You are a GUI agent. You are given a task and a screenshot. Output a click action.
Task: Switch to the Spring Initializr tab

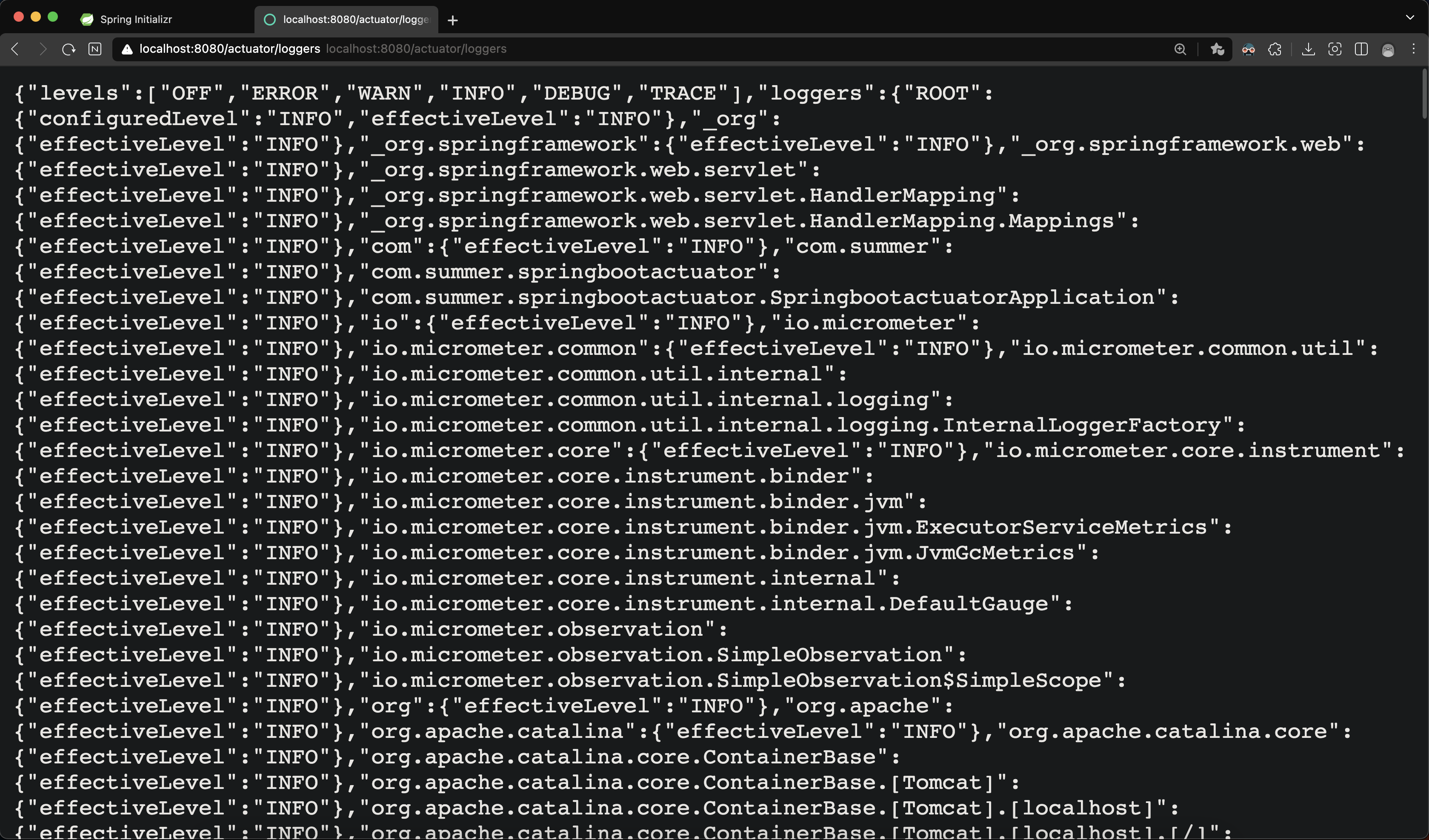(136, 19)
